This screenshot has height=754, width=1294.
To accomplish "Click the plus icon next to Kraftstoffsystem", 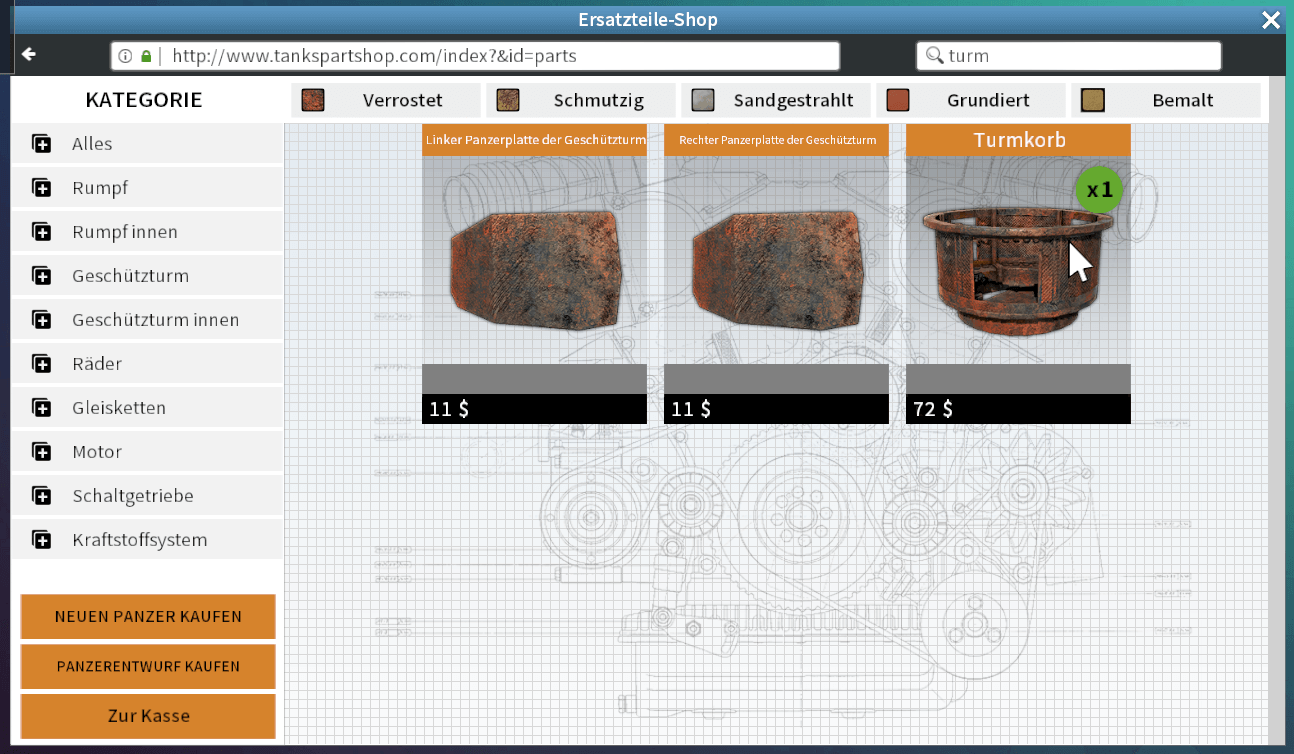I will tap(42, 540).
